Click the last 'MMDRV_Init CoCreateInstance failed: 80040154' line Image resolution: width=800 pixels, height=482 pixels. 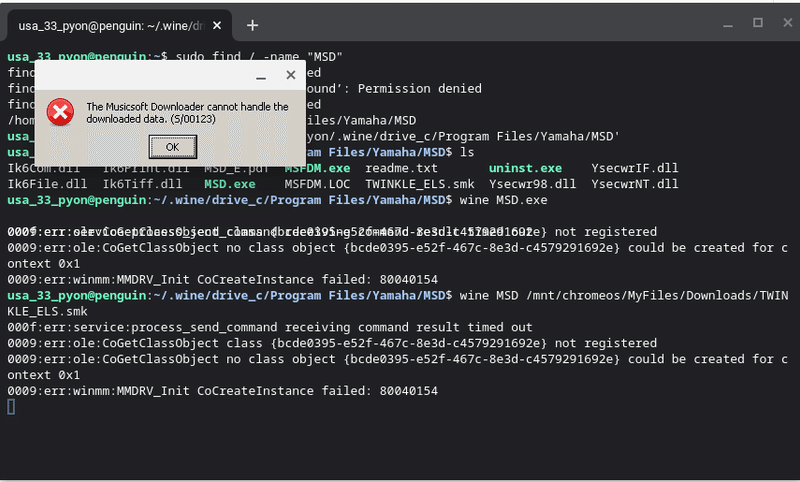(x=222, y=391)
